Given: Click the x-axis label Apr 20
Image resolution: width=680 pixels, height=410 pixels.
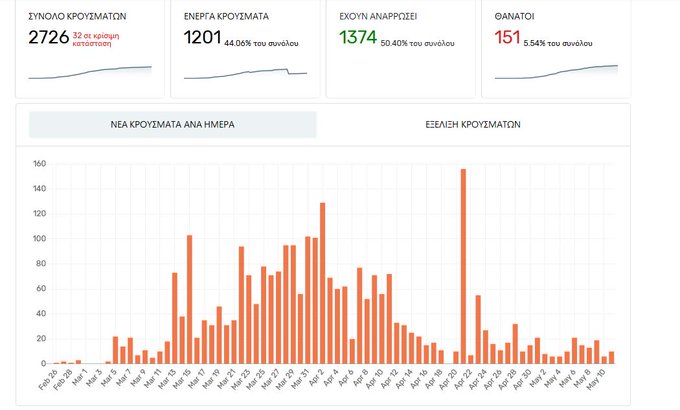Looking at the screenshot, I should pyautogui.click(x=447, y=380).
